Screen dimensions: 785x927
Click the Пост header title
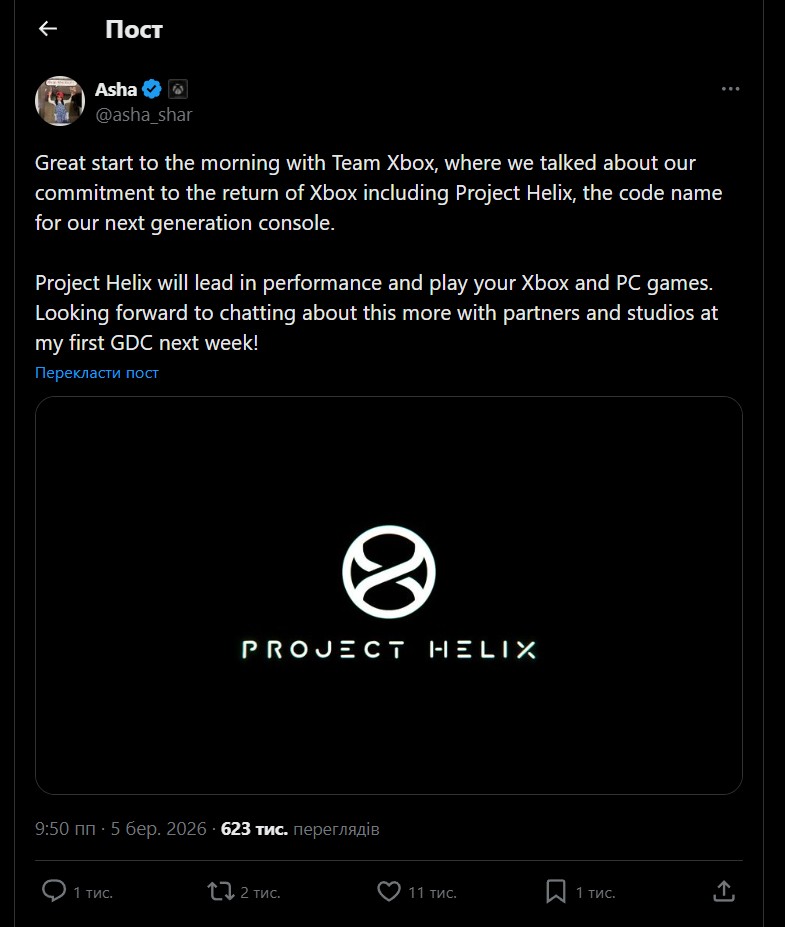pos(133,29)
